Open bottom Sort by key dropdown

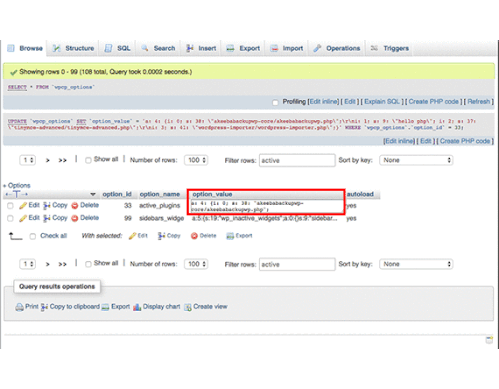[416, 264]
